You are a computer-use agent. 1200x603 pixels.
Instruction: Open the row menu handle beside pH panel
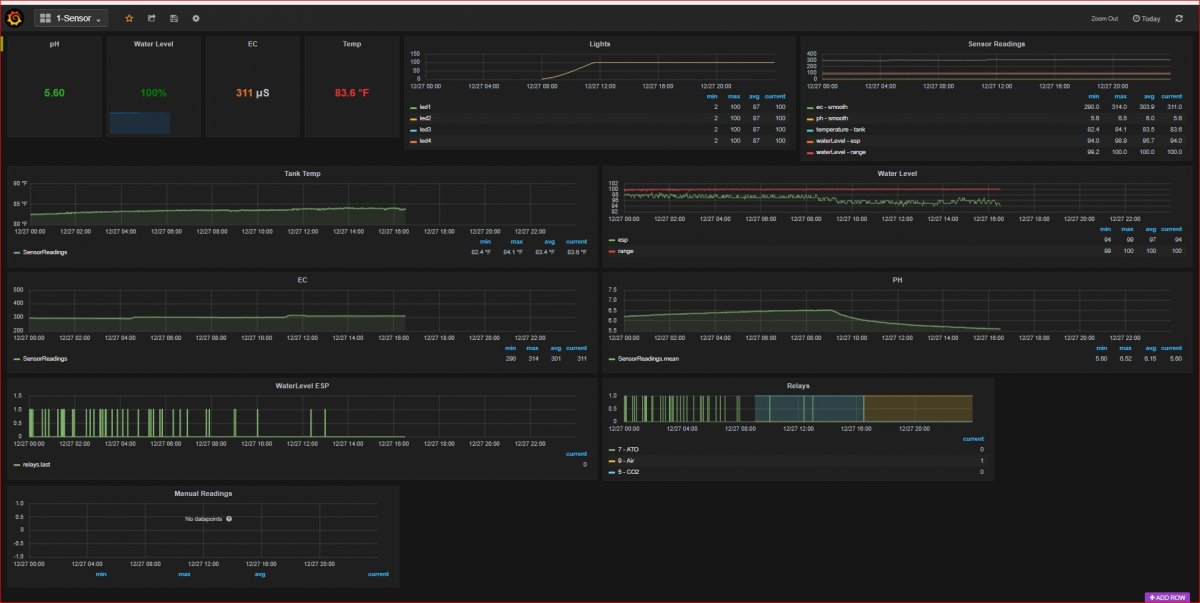pyautogui.click(x=3, y=44)
